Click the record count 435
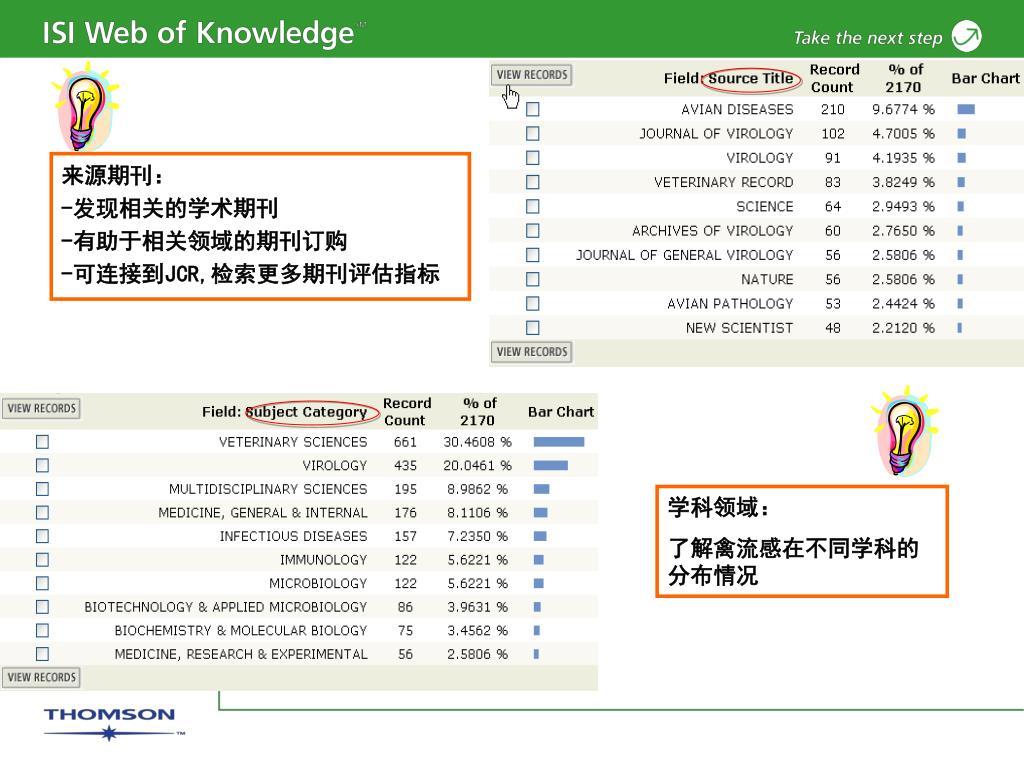The height and width of the screenshot is (768, 1024). pyautogui.click(x=405, y=466)
